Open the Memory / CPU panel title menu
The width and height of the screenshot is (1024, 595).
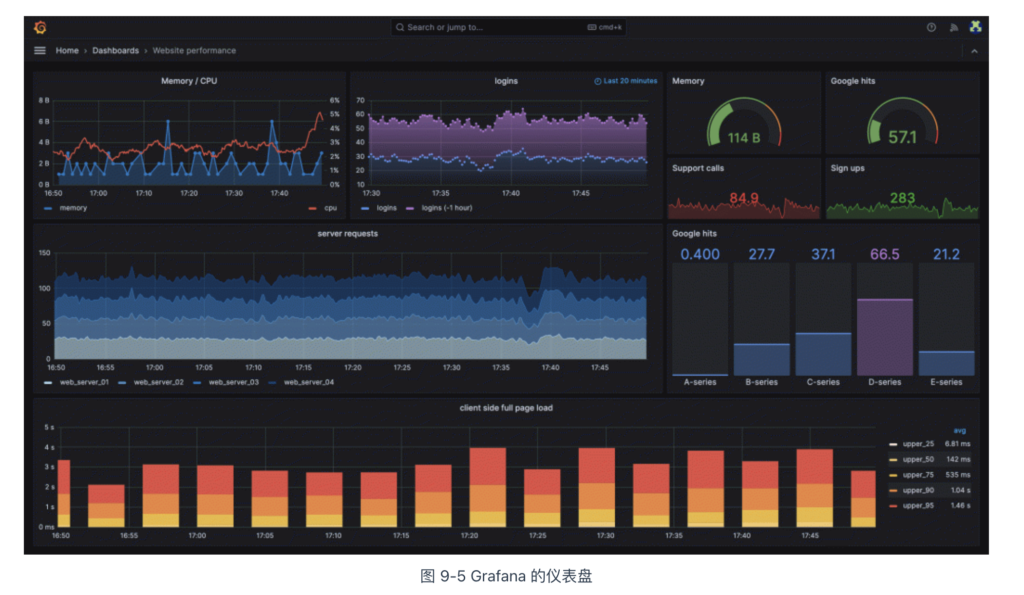(x=189, y=81)
